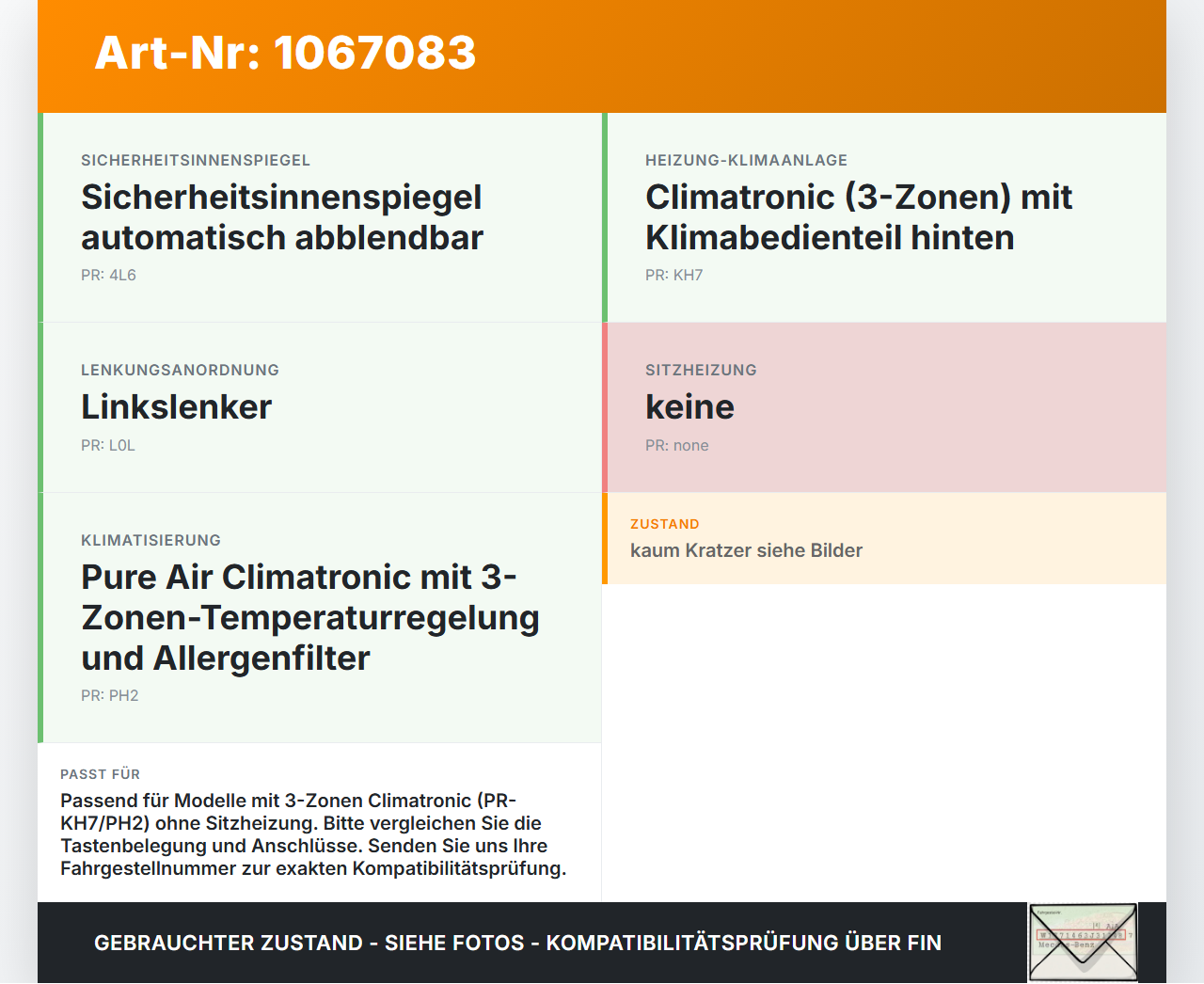
Task: Select the orange 'ZUSTAND' label
Action: (x=664, y=524)
